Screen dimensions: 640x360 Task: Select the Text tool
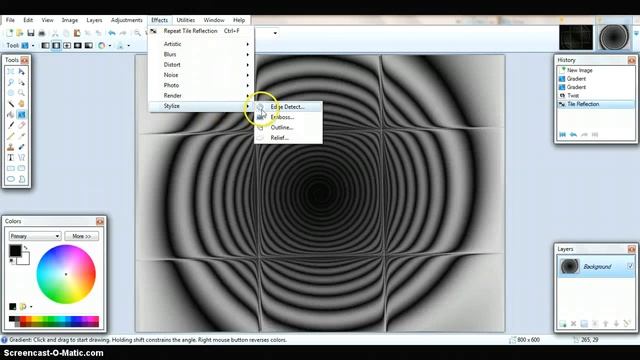[11, 158]
